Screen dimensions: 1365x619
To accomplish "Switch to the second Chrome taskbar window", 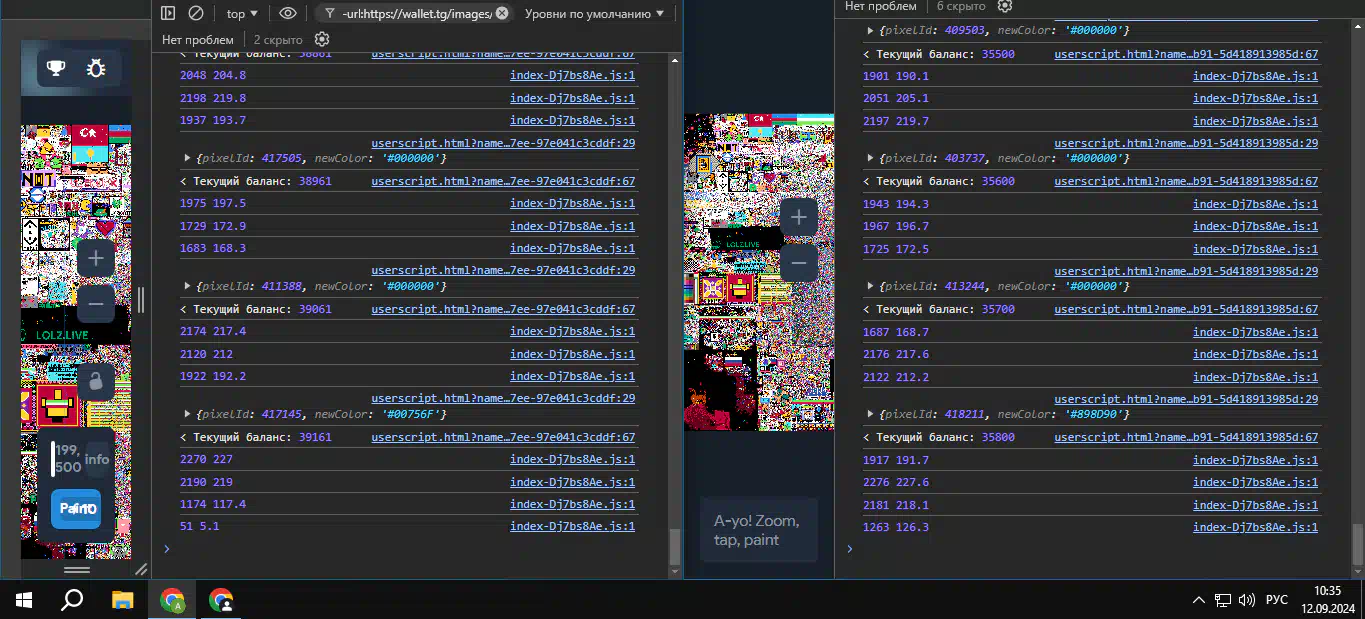I will click(x=221, y=600).
